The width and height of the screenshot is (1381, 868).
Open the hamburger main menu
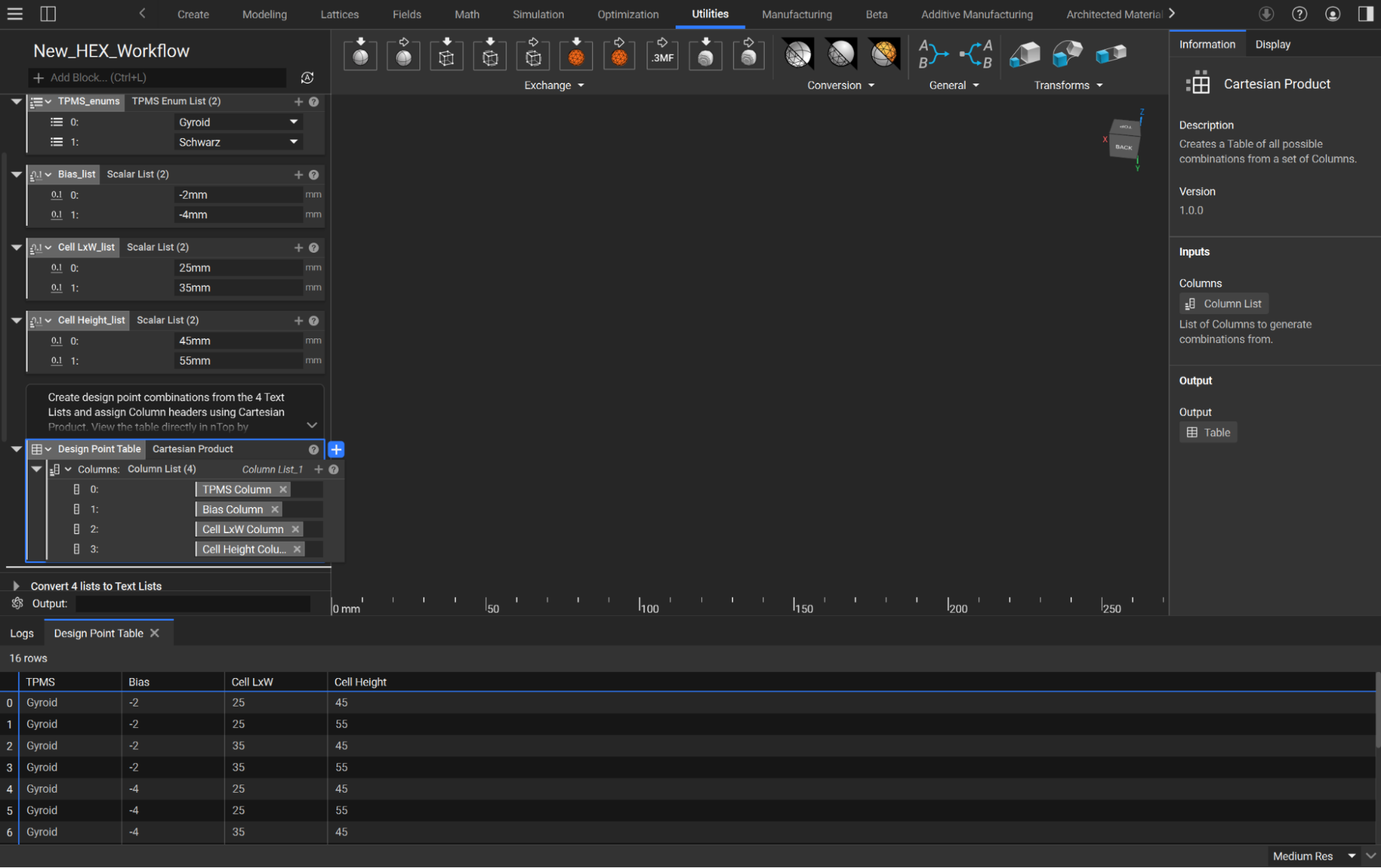pos(15,14)
